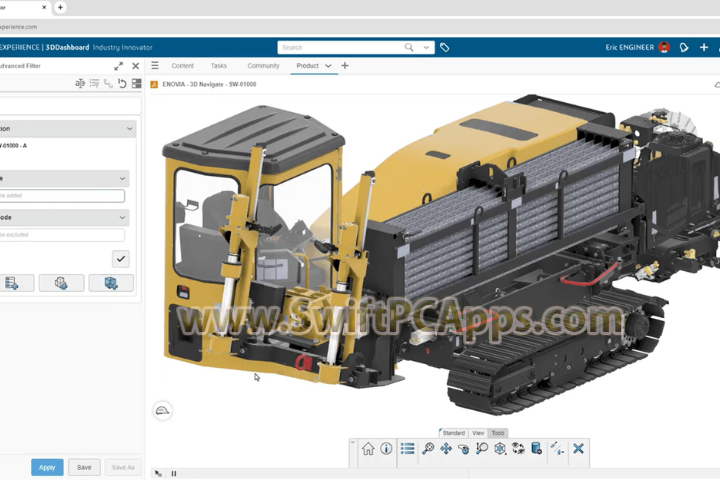Image resolution: width=720 pixels, height=480 pixels.
Task: Click the icon left of the toolbar X
Action: coord(557,448)
